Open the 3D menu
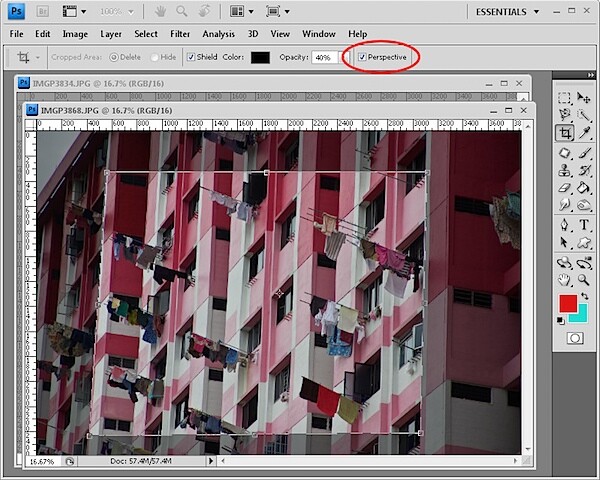 pyautogui.click(x=253, y=34)
